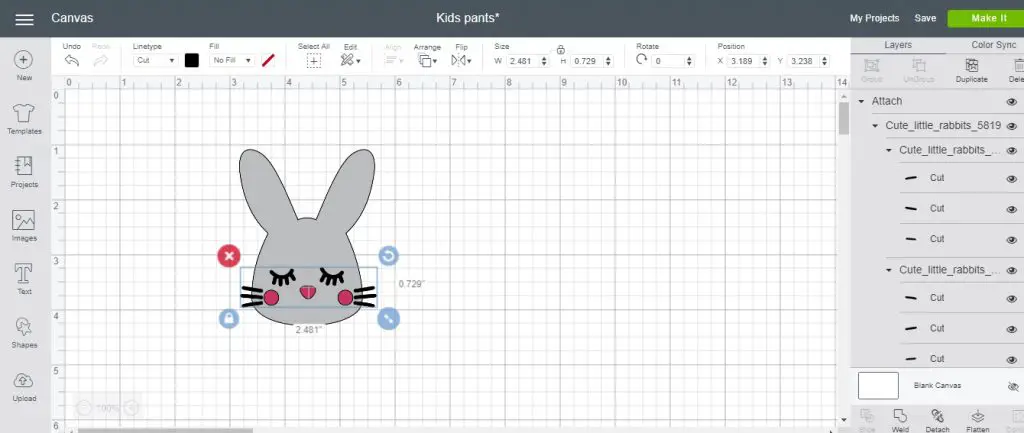Click the rotate field stepper arrows
Image resolution: width=1024 pixels, height=433 pixels.
689,61
